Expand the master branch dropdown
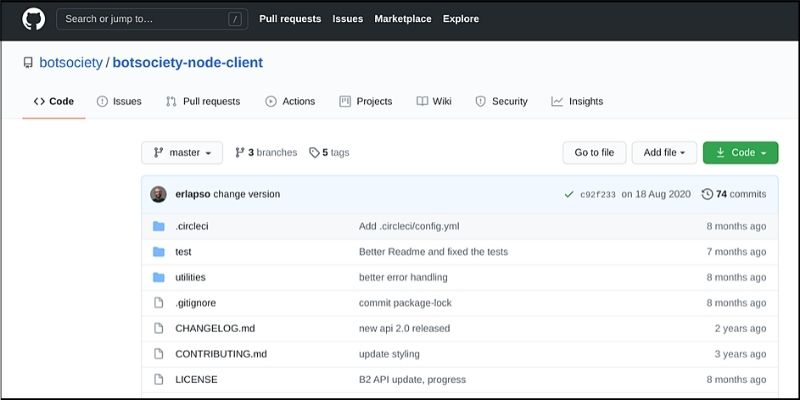The image size is (800, 400). coord(182,153)
